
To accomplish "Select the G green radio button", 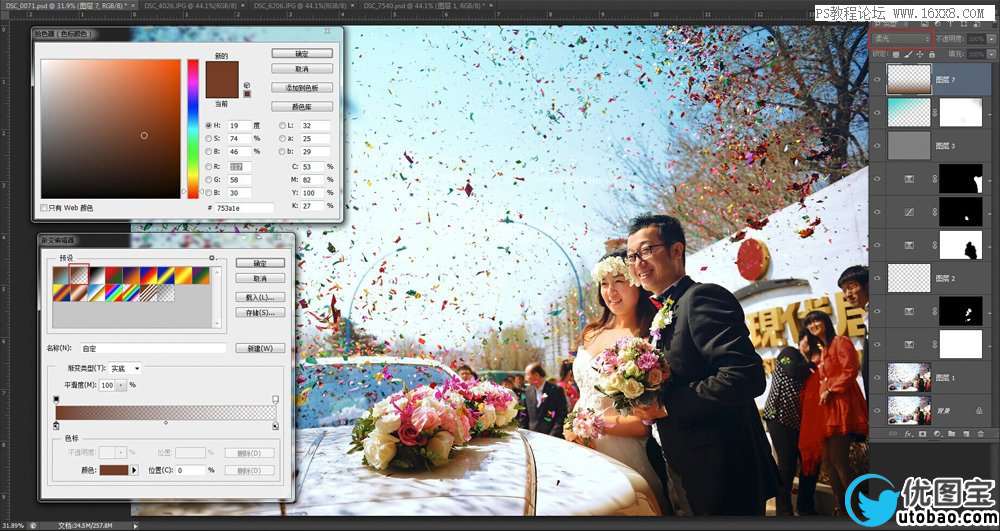I will pyautogui.click(x=209, y=180).
